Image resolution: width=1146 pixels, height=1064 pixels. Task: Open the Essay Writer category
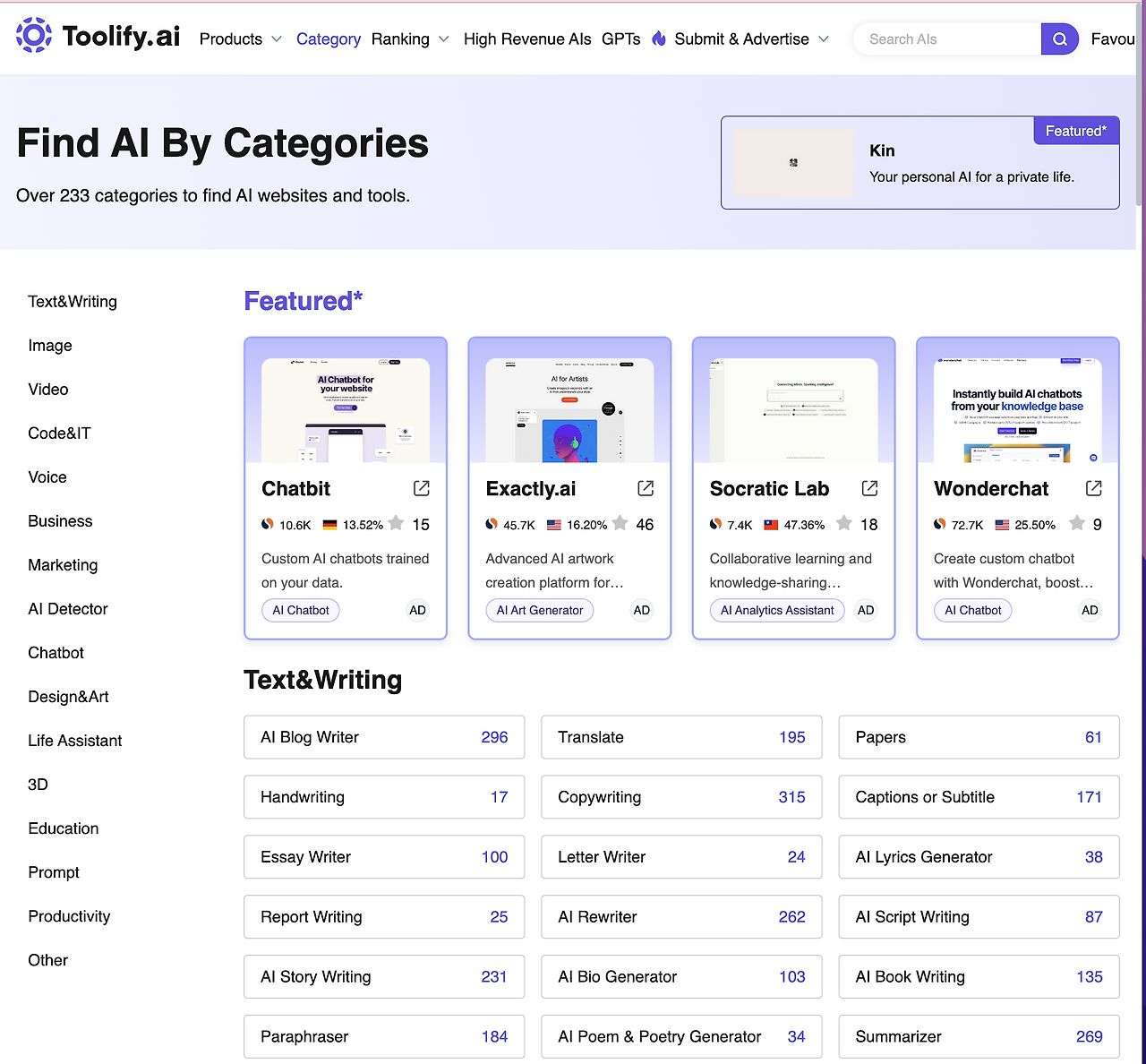click(384, 857)
